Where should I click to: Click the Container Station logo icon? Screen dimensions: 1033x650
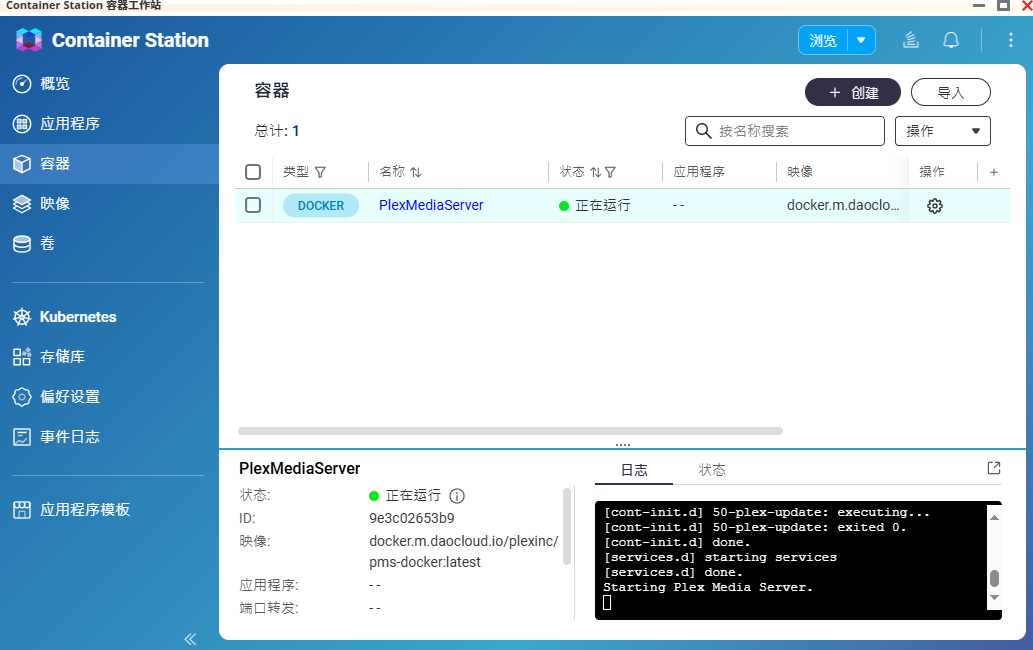(28, 40)
